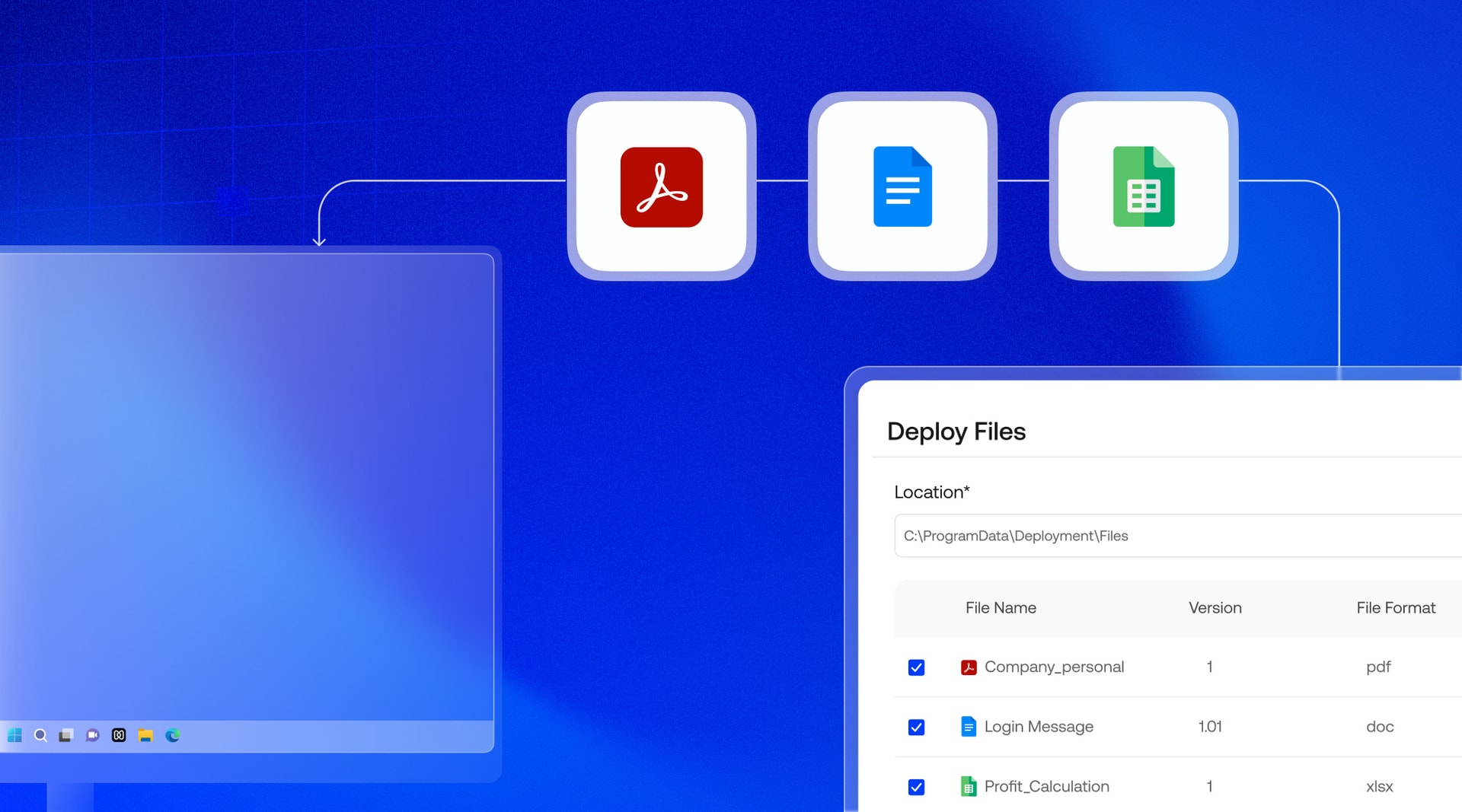Click the large Google Docs icon tile
The width and height of the screenshot is (1462, 812).
pyautogui.click(x=902, y=186)
